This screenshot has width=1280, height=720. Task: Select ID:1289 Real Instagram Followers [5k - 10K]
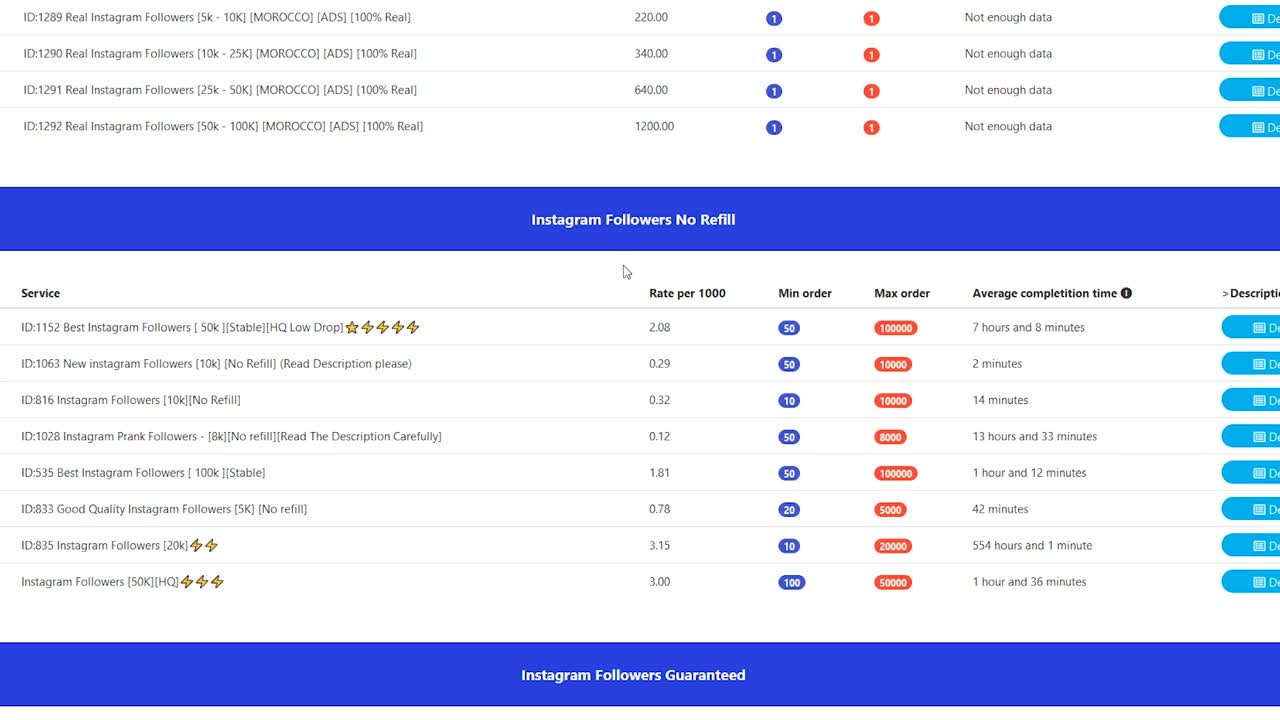[x=217, y=17]
